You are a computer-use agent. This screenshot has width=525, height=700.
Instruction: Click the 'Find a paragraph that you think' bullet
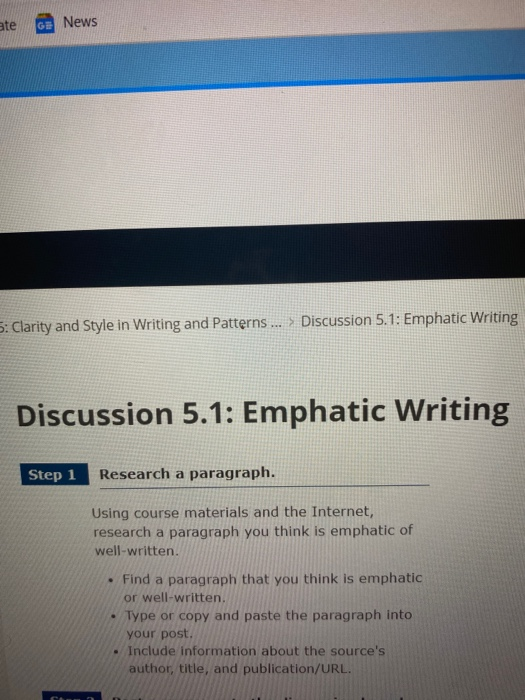coord(273,588)
